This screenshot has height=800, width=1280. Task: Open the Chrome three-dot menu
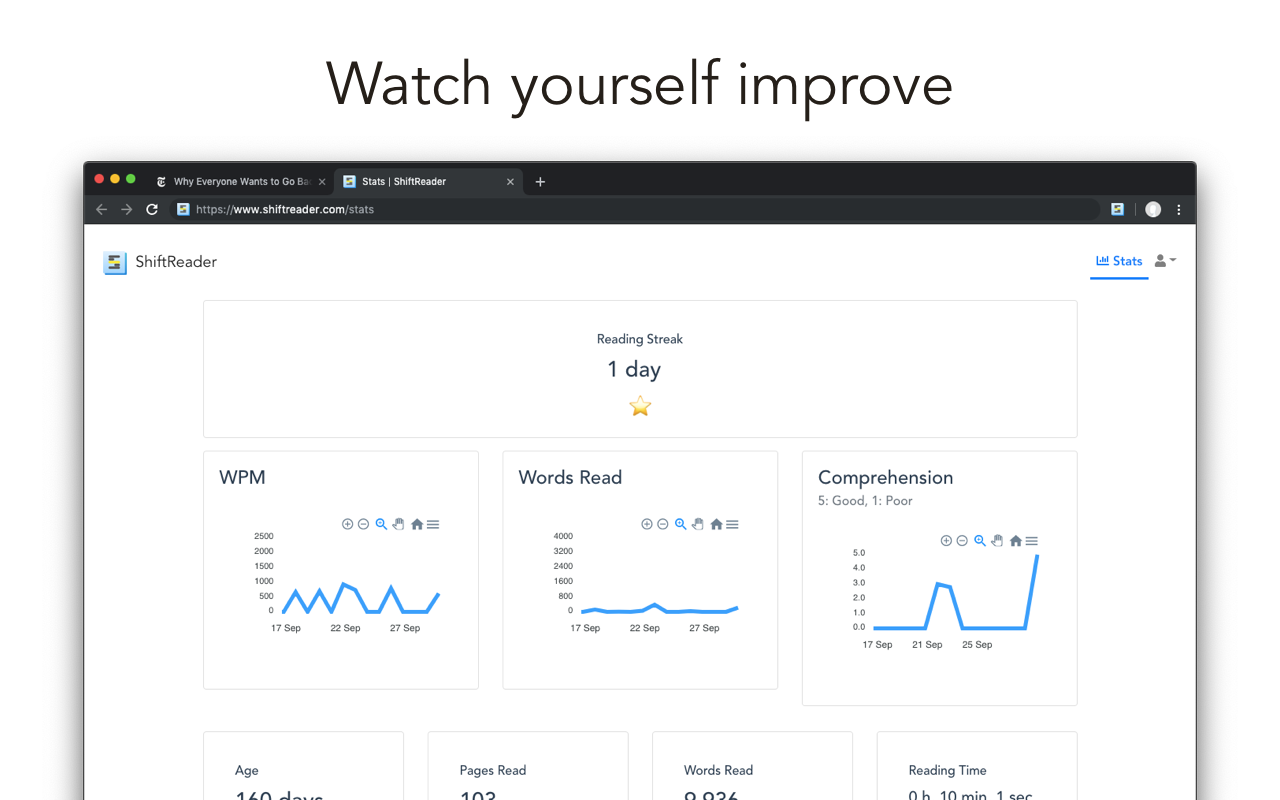(x=1179, y=209)
